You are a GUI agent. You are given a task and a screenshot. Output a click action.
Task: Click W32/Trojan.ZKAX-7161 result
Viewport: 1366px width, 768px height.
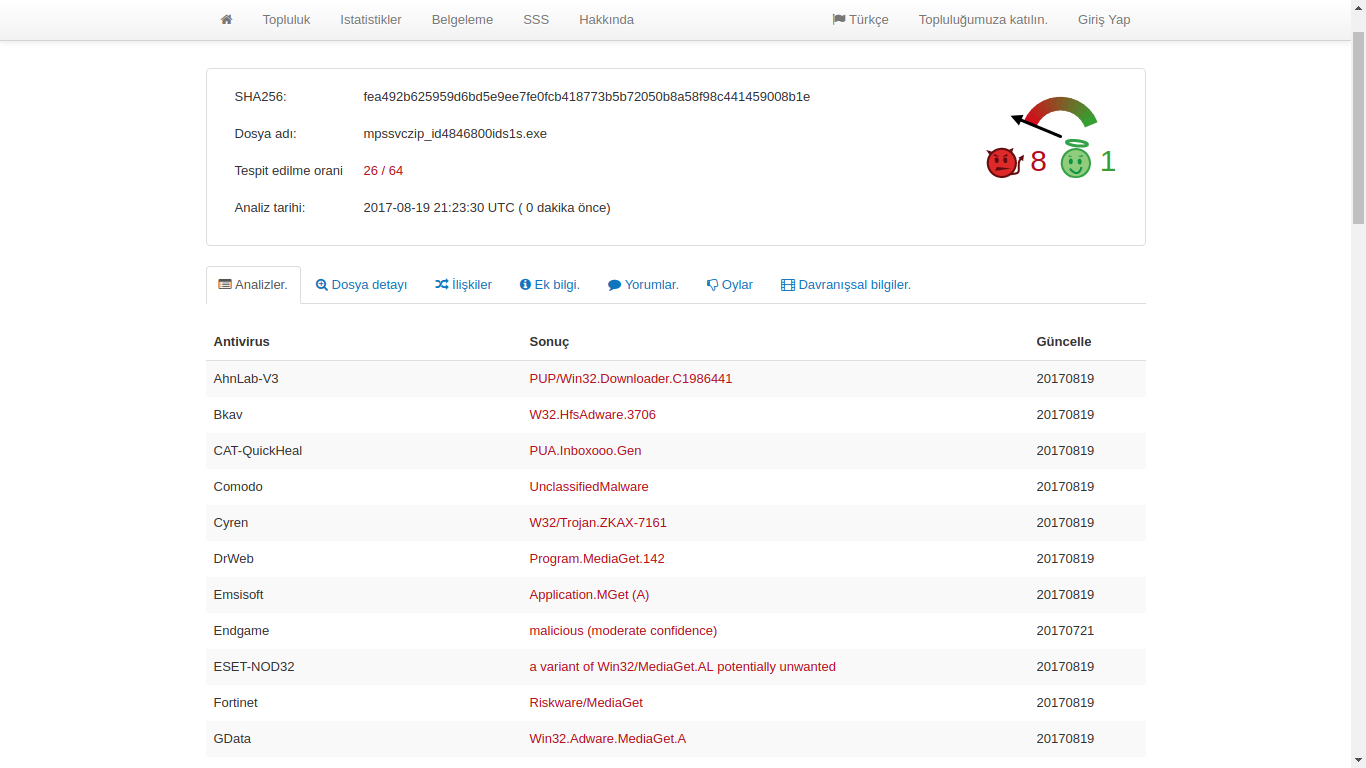[x=598, y=523]
